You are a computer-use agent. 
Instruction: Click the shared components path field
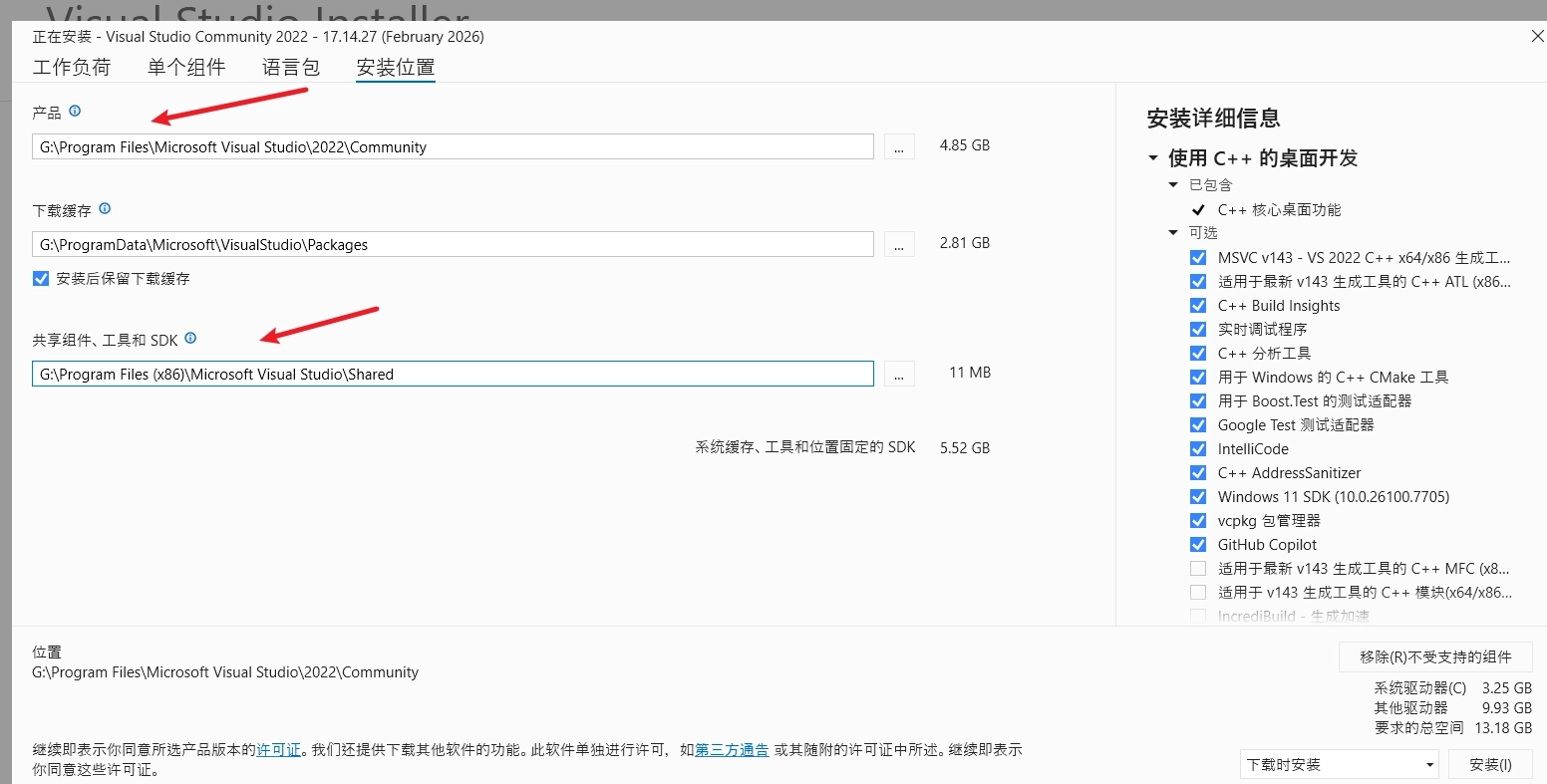[453, 374]
